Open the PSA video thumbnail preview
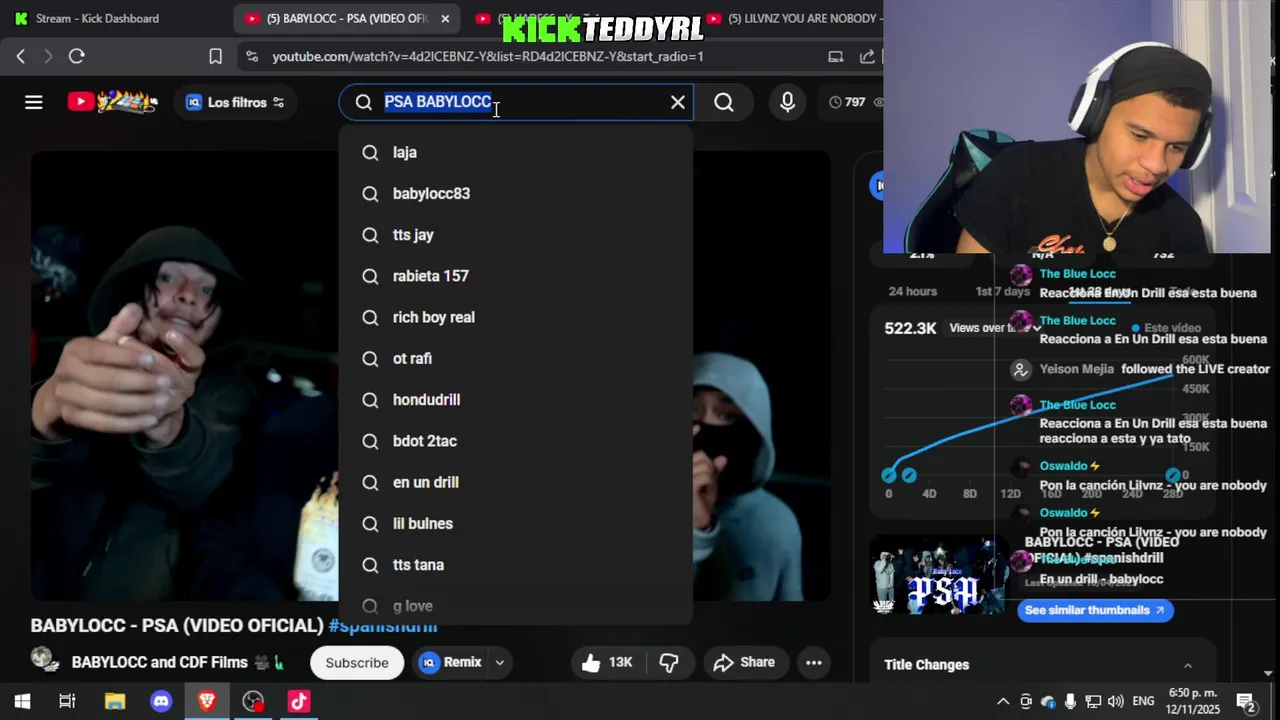Image resolution: width=1280 pixels, height=720 pixels. coord(940,574)
